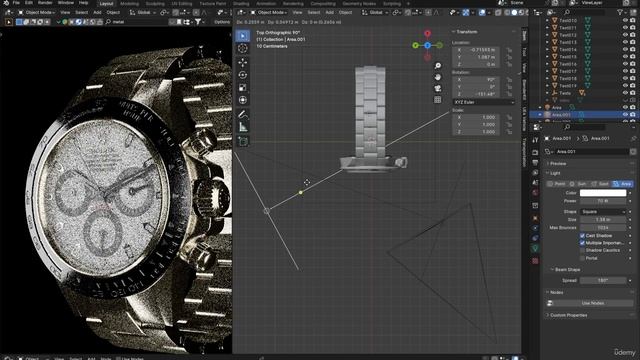This screenshot has height=360, width=640.
Task: Select the combined Transform tool
Action: coord(242,100)
